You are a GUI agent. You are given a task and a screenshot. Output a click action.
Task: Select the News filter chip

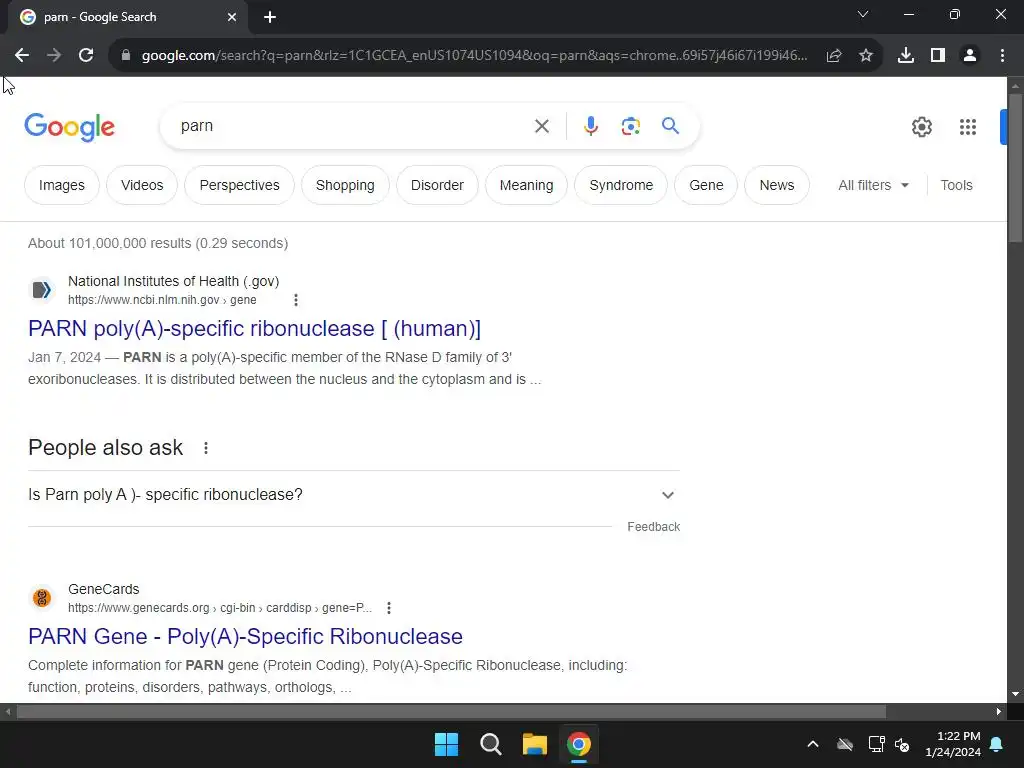click(x=776, y=185)
